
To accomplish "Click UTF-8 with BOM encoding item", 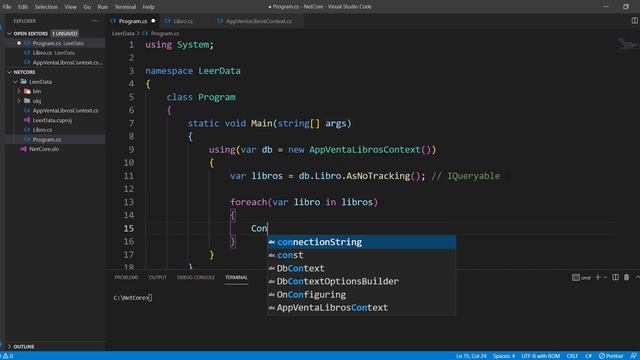I will click(x=540, y=356).
